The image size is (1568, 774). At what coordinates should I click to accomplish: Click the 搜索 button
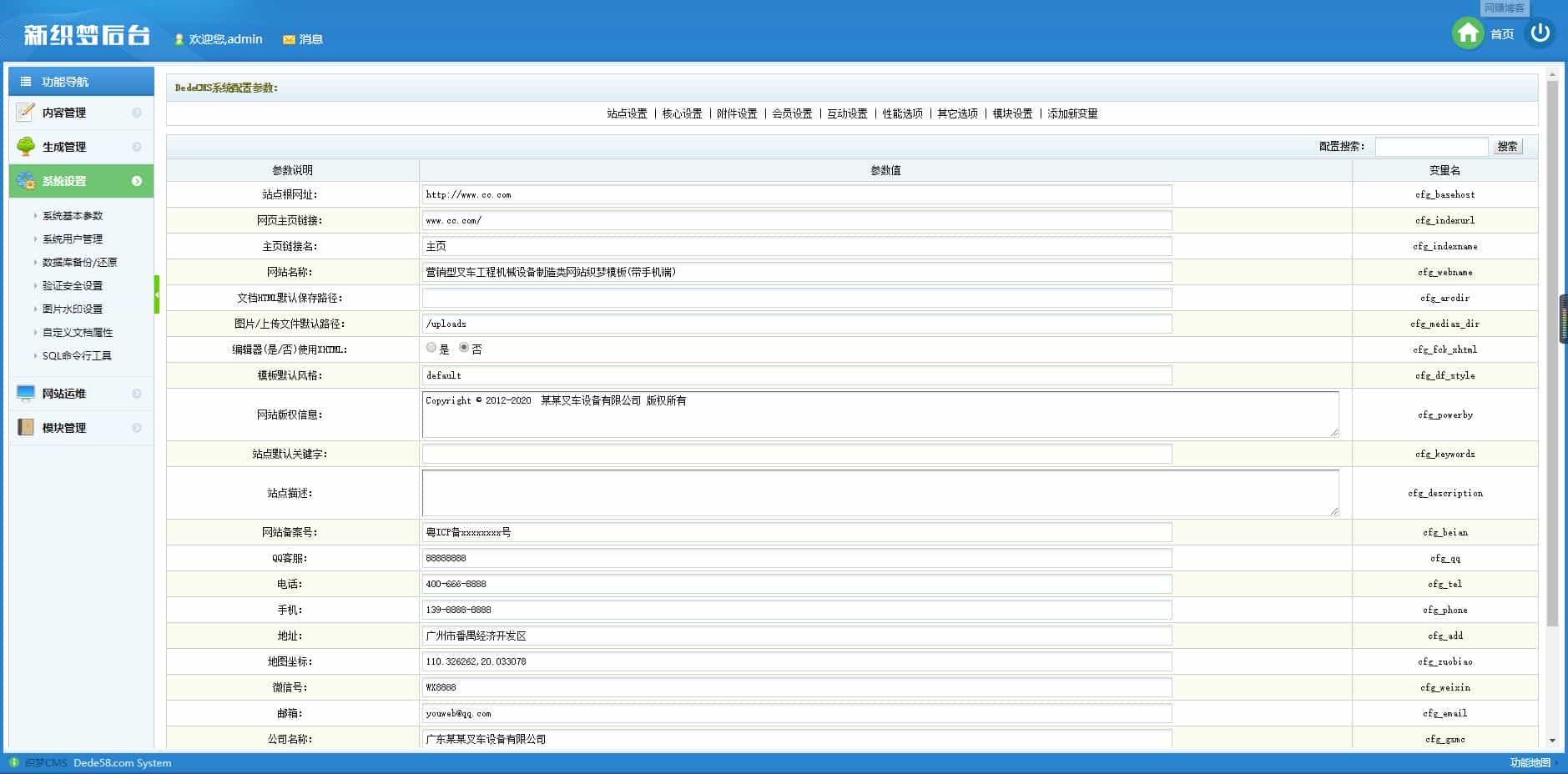(1507, 146)
